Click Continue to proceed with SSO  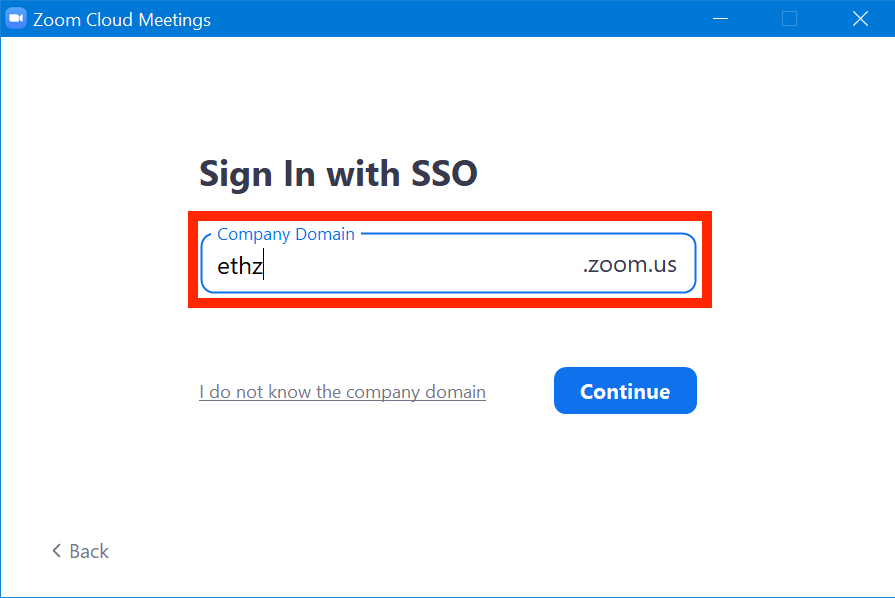point(625,391)
